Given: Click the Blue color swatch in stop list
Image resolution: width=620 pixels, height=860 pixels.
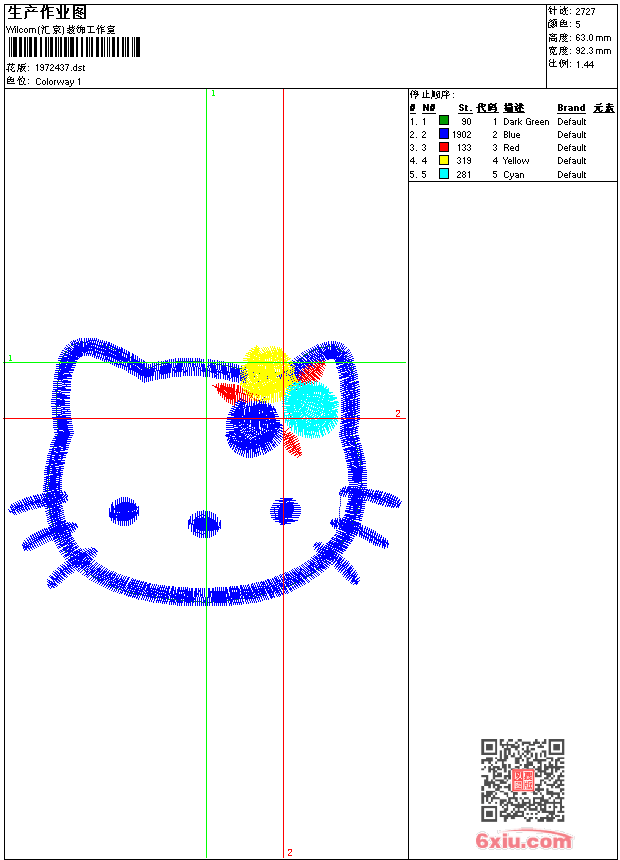Looking at the screenshot, I should click(444, 134).
